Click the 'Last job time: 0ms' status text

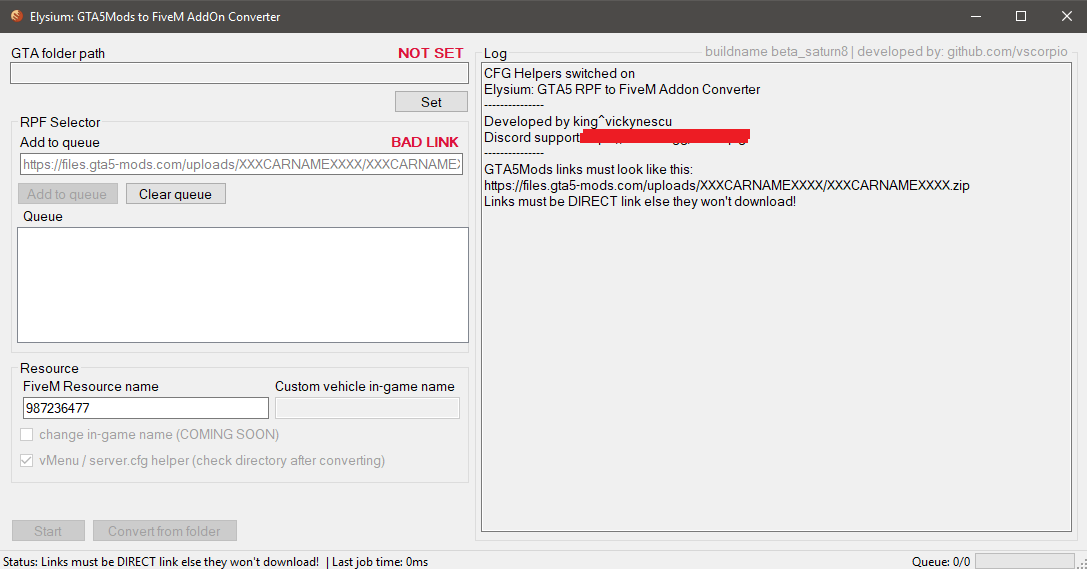point(380,562)
